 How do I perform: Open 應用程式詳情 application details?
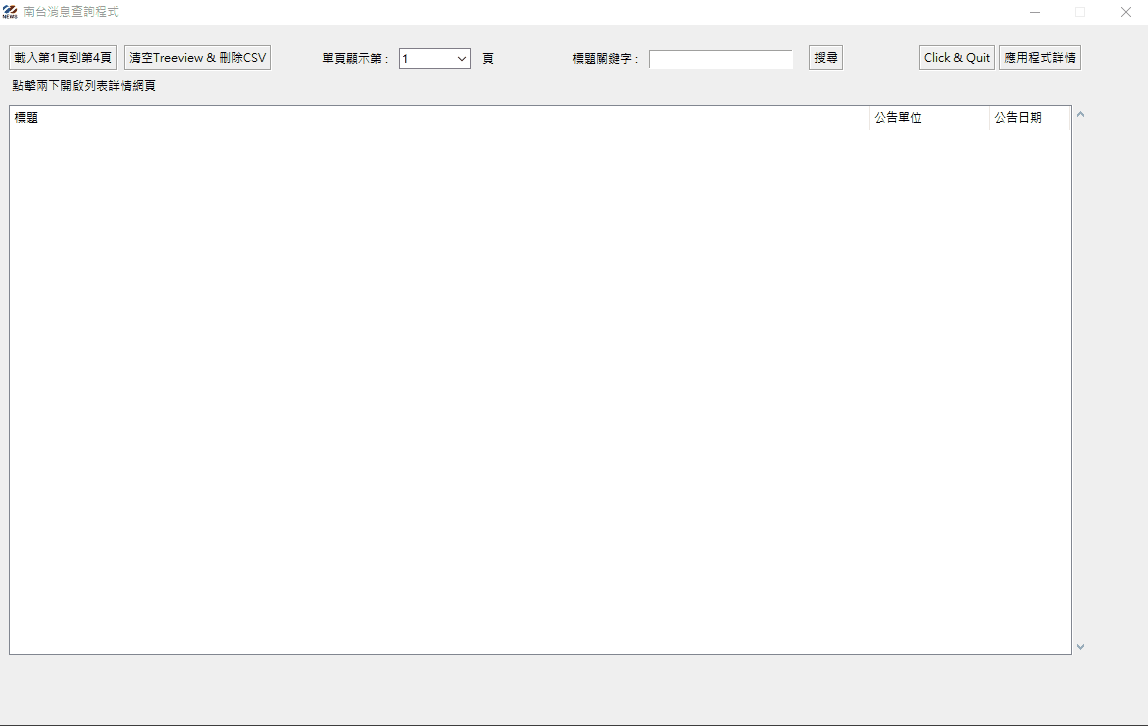(1039, 58)
